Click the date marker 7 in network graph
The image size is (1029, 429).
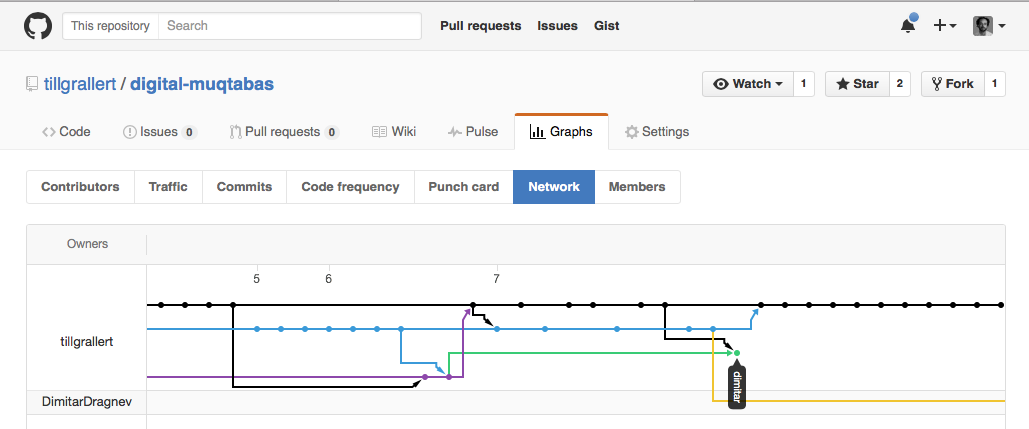[496, 279]
